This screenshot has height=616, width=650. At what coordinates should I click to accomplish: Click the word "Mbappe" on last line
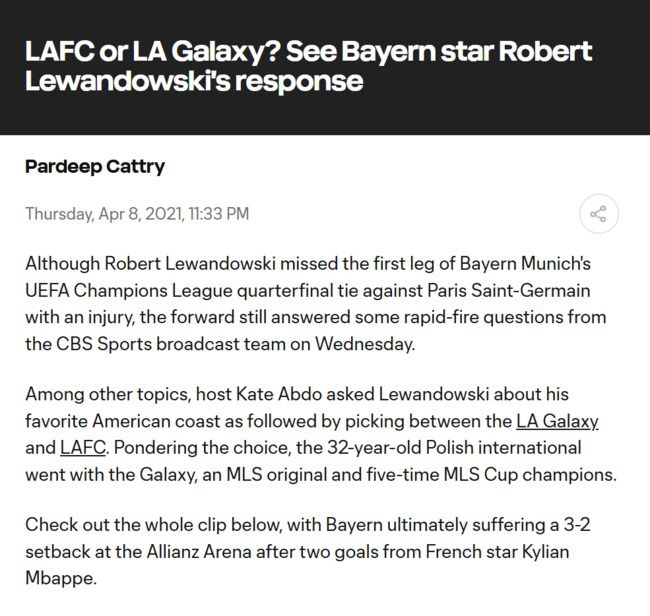point(61,577)
